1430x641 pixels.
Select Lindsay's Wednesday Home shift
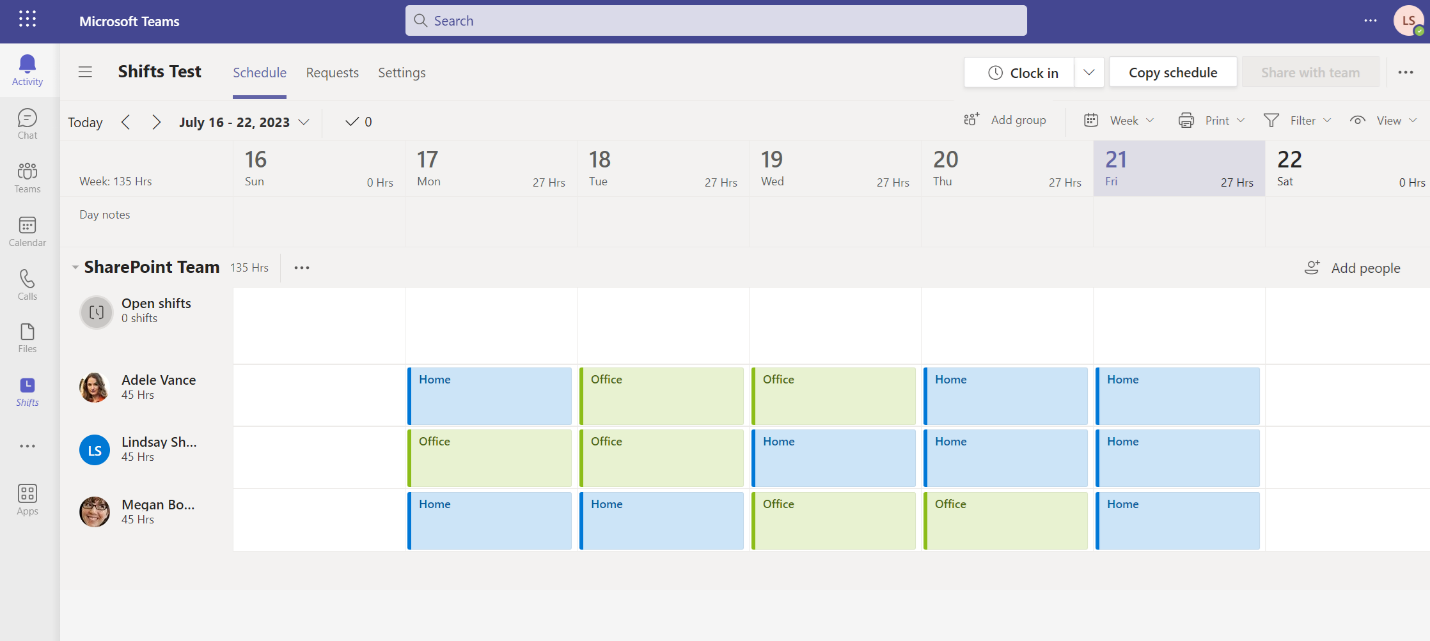[x=834, y=458]
